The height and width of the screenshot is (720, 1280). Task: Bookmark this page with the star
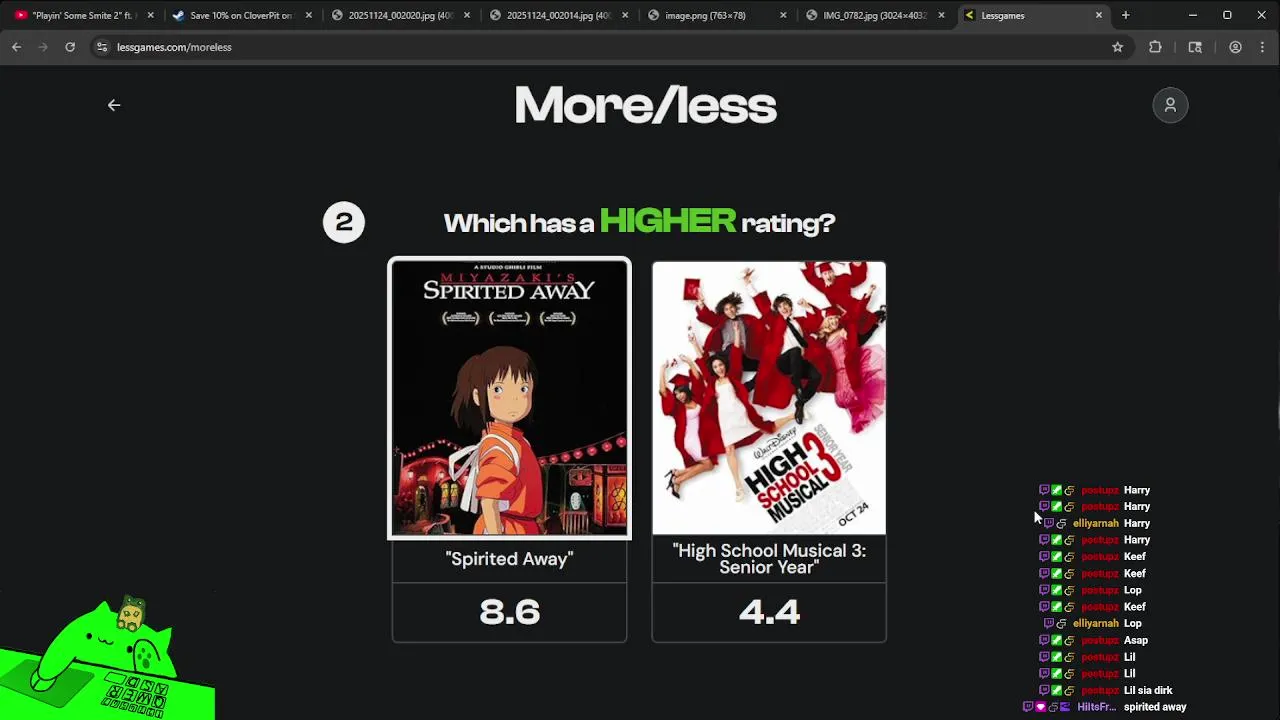click(1118, 47)
